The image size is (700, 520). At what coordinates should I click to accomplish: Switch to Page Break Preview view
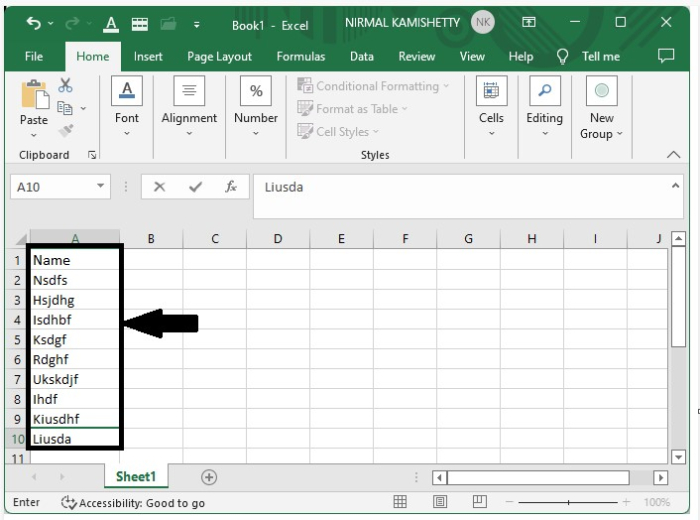479,502
